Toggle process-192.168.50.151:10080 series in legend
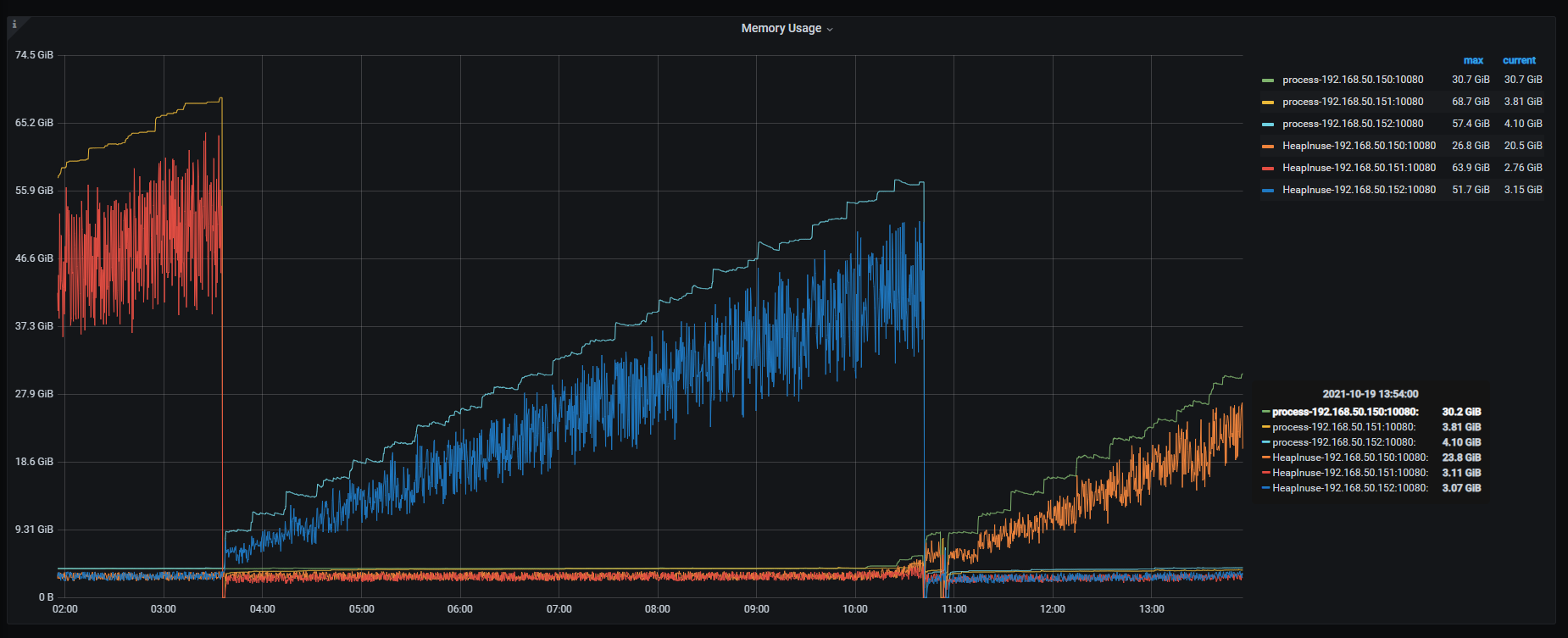The height and width of the screenshot is (638, 1568). point(1353,102)
